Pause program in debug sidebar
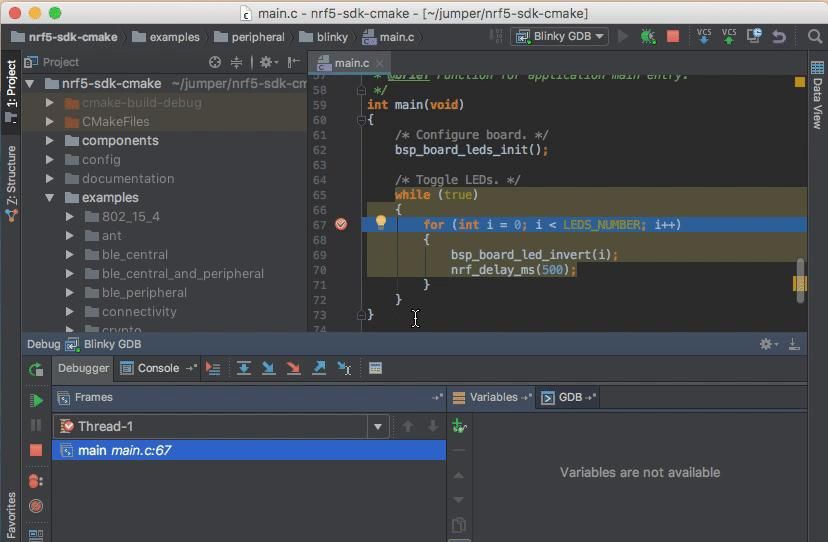This screenshot has height=542, width=828. (36, 425)
